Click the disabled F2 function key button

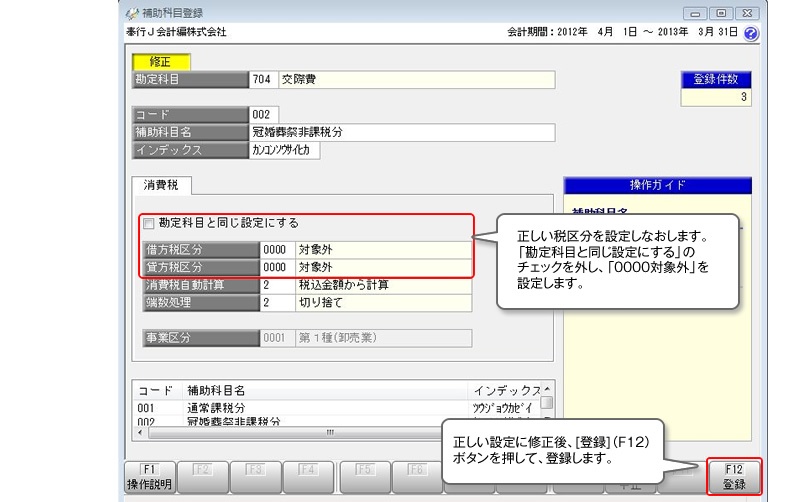[201, 477]
